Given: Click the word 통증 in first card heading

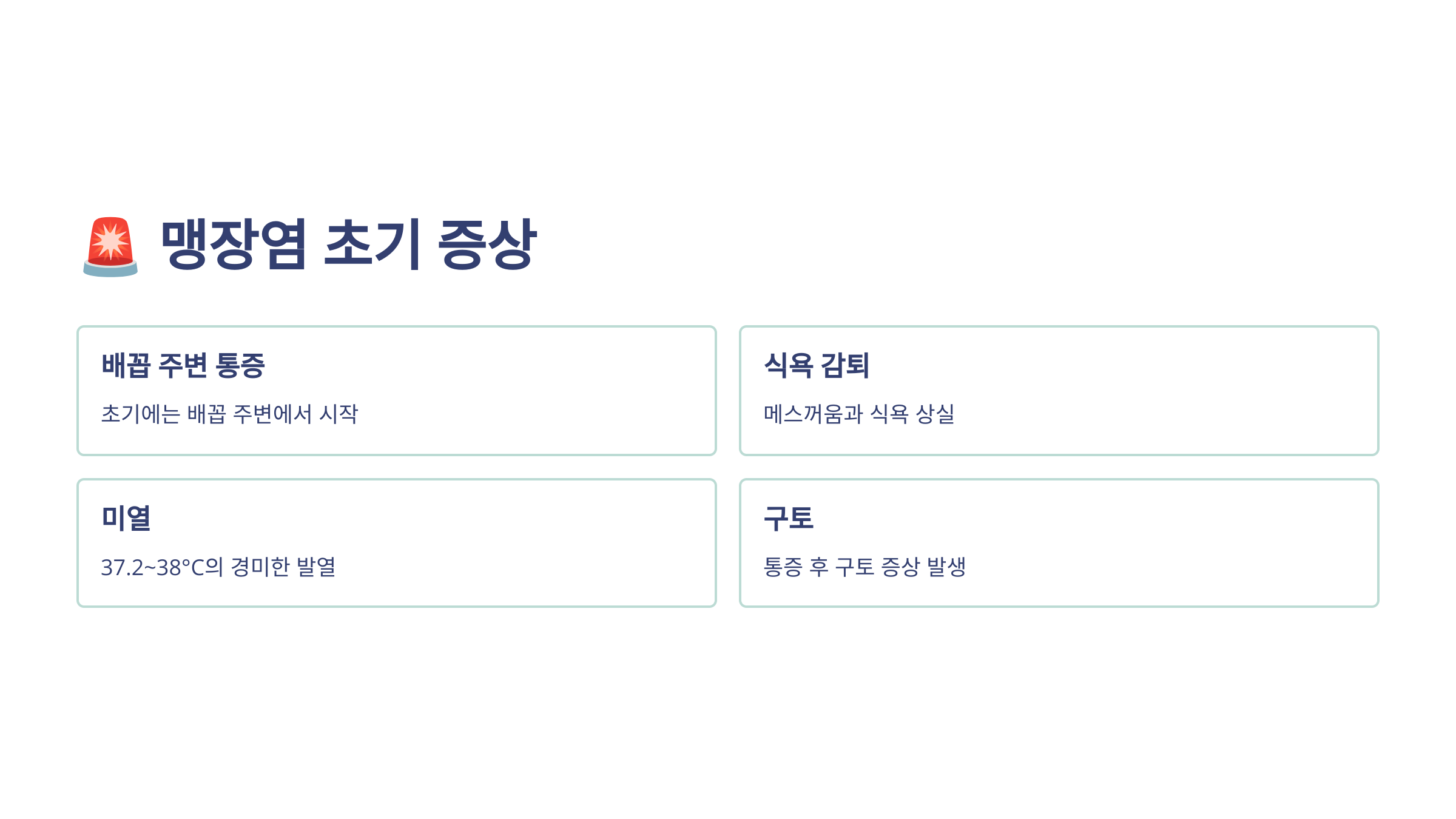Looking at the screenshot, I should (241, 365).
